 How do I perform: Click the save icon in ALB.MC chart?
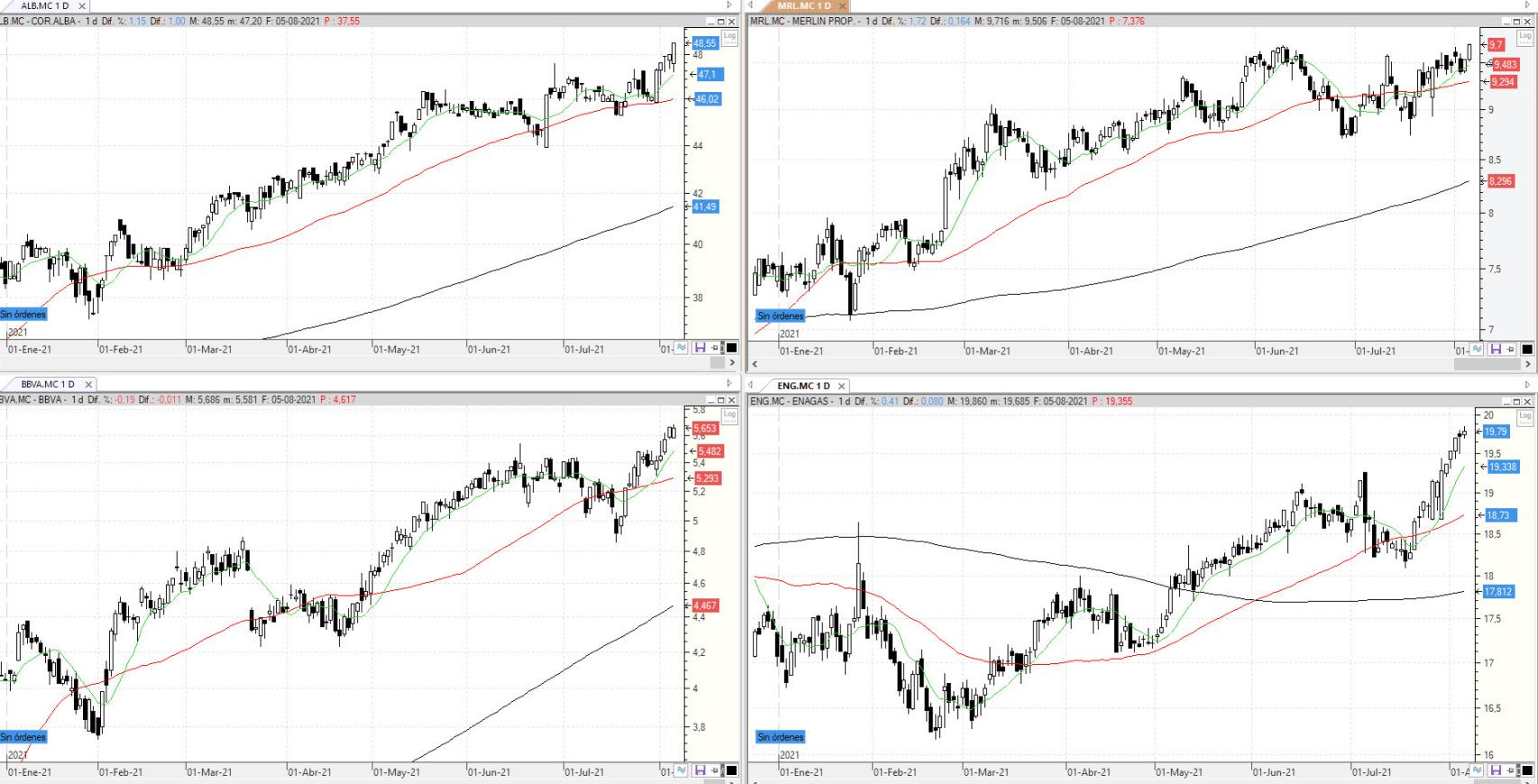click(x=700, y=348)
